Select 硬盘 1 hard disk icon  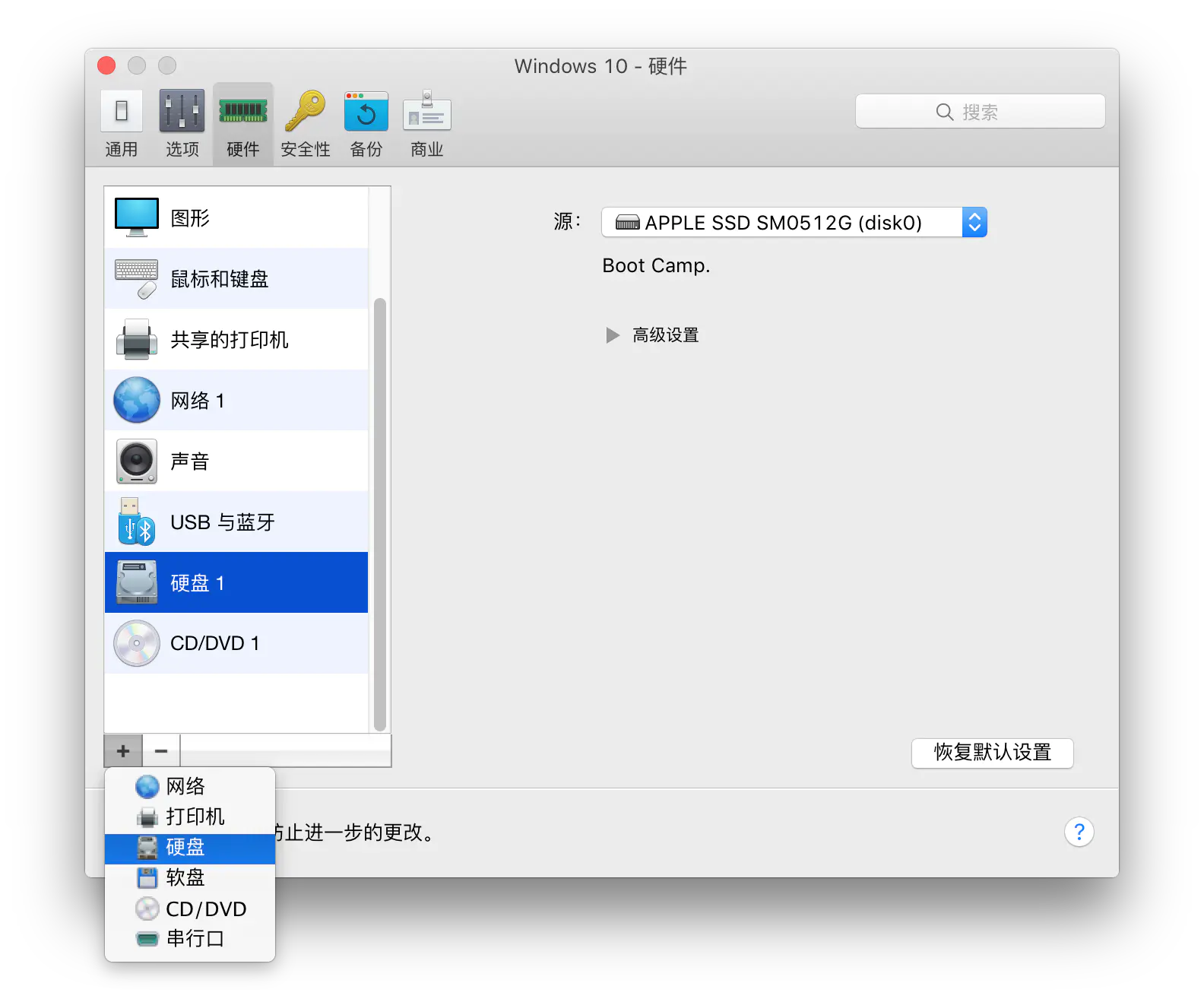tap(137, 582)
